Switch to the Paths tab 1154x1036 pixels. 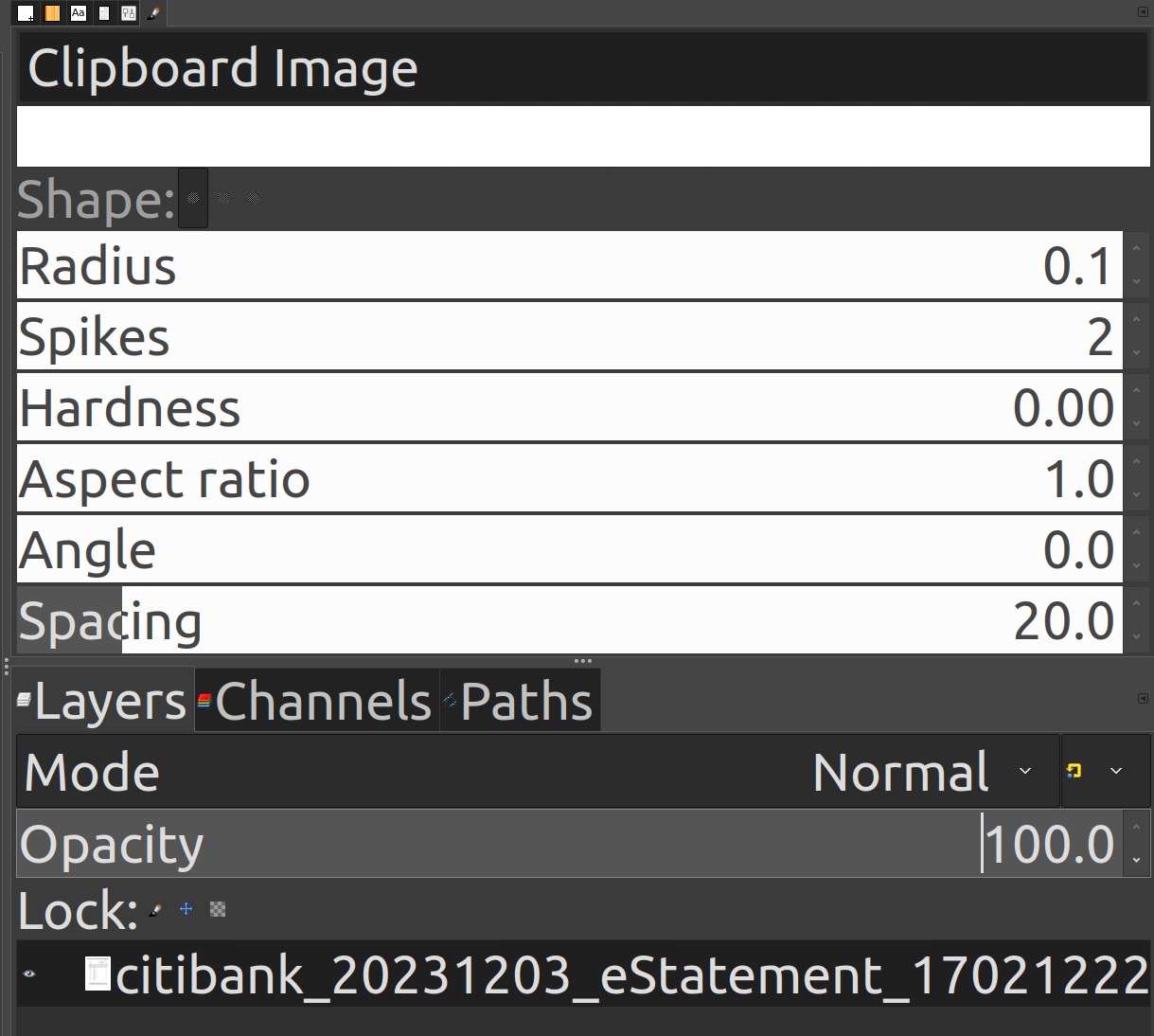tap(520, 702)
